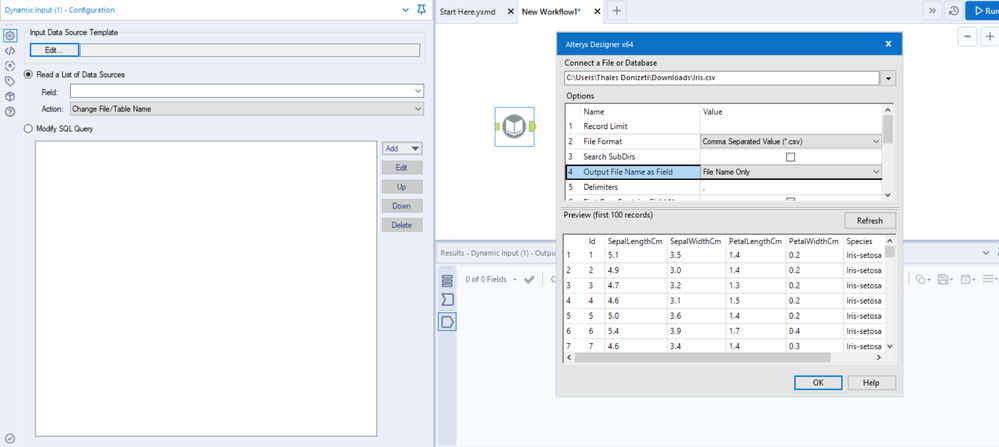This screenshot has width=999, height=447.
Task: Apply field selection checkmark in Results
Action: (529, 280)
